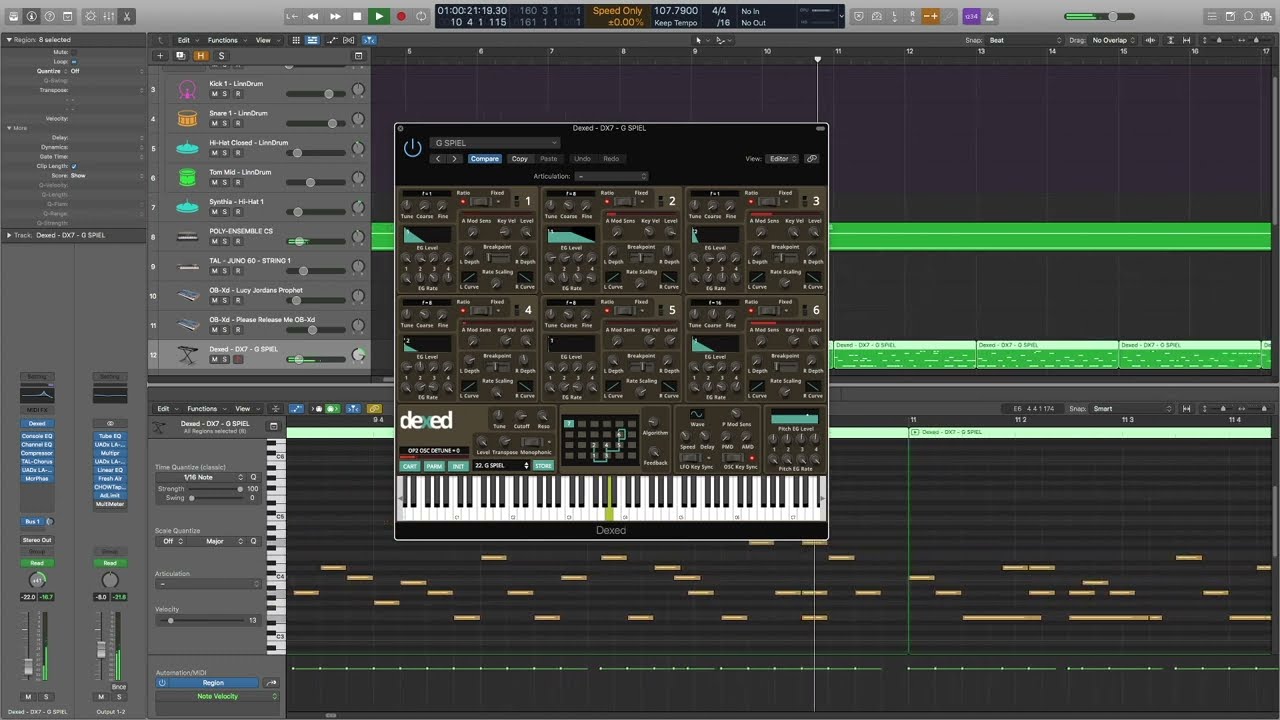Viewport: 1280px width, 720px height.
Task: Expand the Track Dexed inspector section
Action: click(10, 235)
